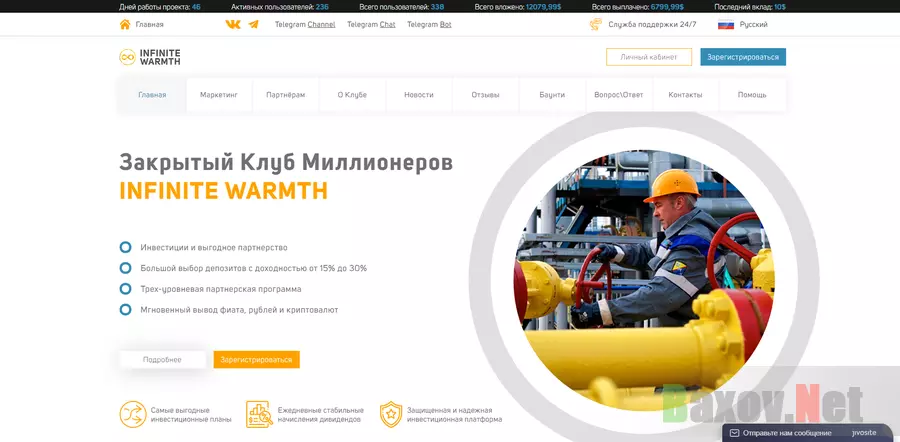Click the envelope icon in chat widget
Screen dimensions: 900x442
click(x=734, y=433)
